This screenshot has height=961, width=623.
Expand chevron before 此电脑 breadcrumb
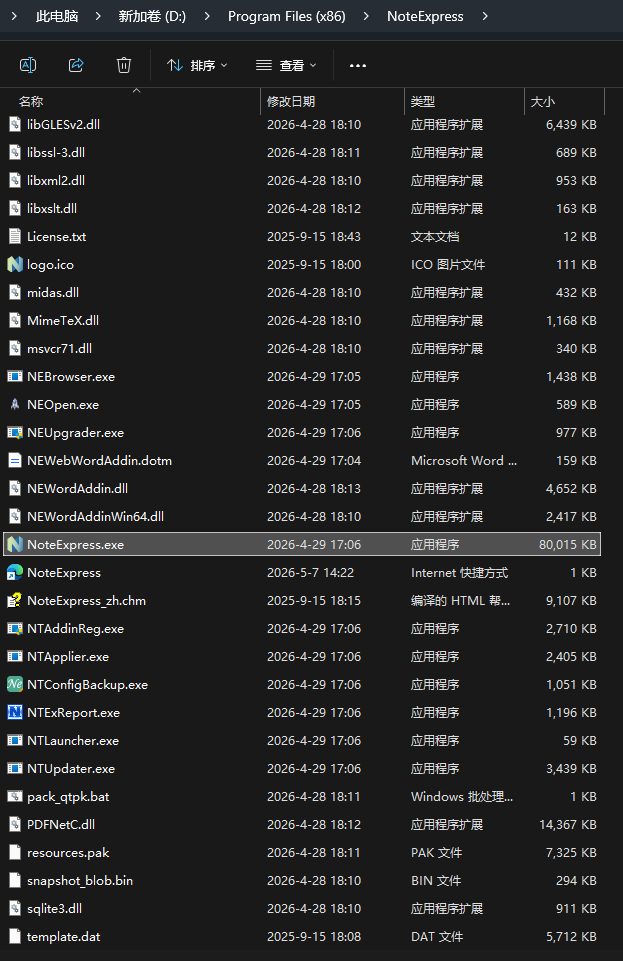point(15,16)
